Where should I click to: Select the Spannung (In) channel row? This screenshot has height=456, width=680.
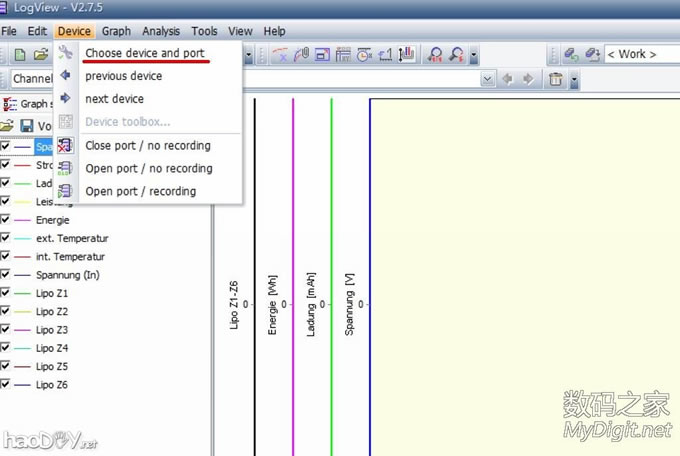point(67,275)
